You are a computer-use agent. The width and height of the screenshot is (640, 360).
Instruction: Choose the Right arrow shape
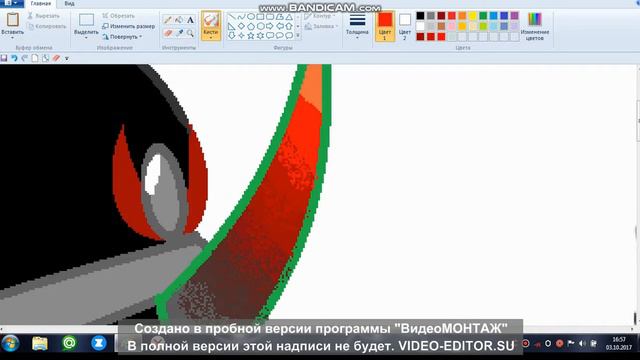coord(270,26)
